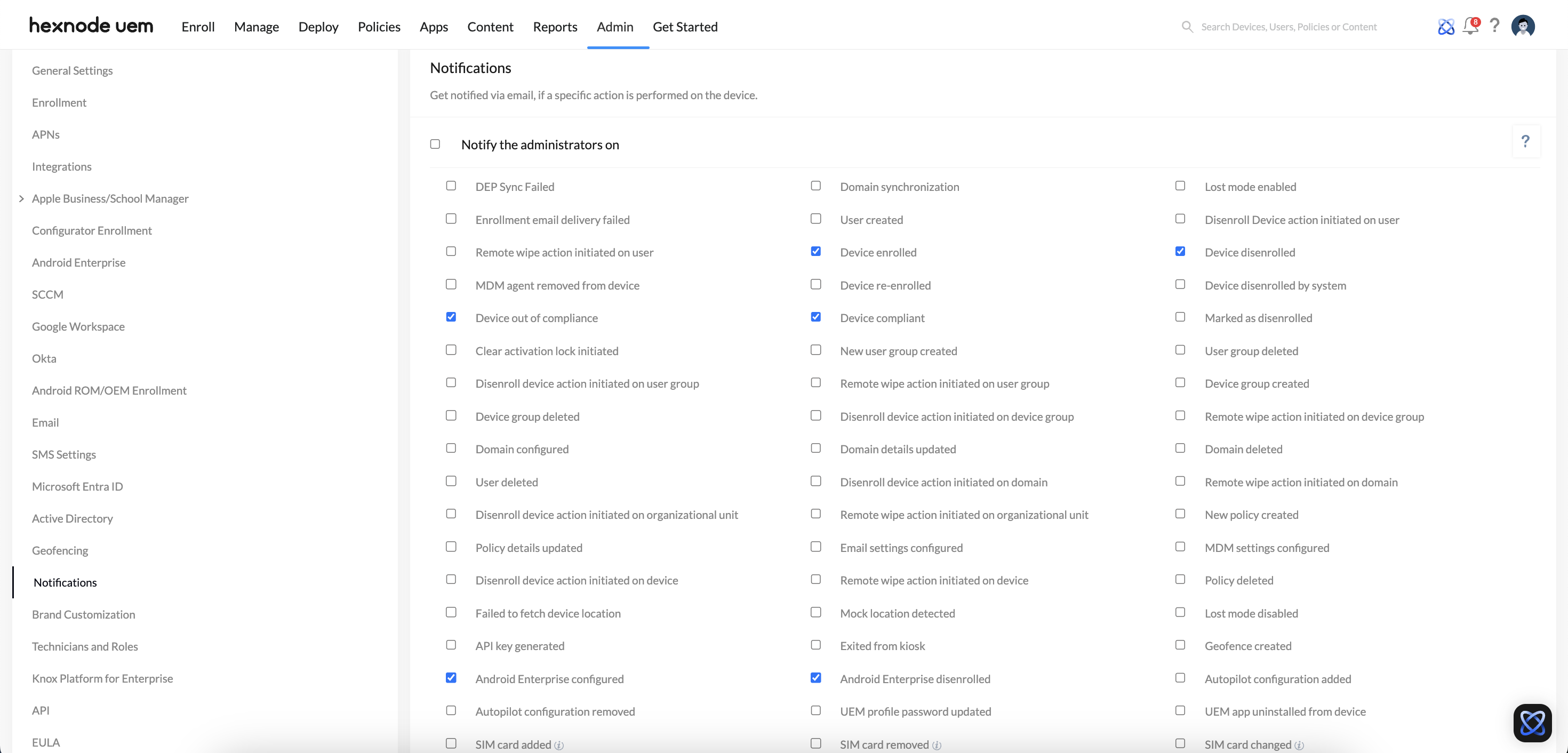Uncheck the Device enrolled checkbox

coord(815,251)
